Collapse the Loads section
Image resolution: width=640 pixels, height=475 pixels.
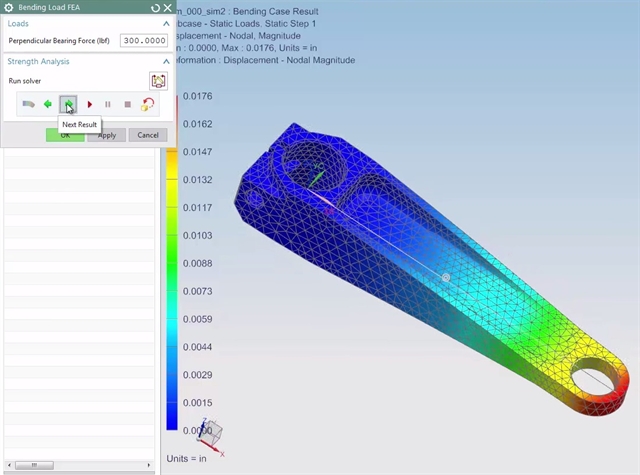click(166, 24)
